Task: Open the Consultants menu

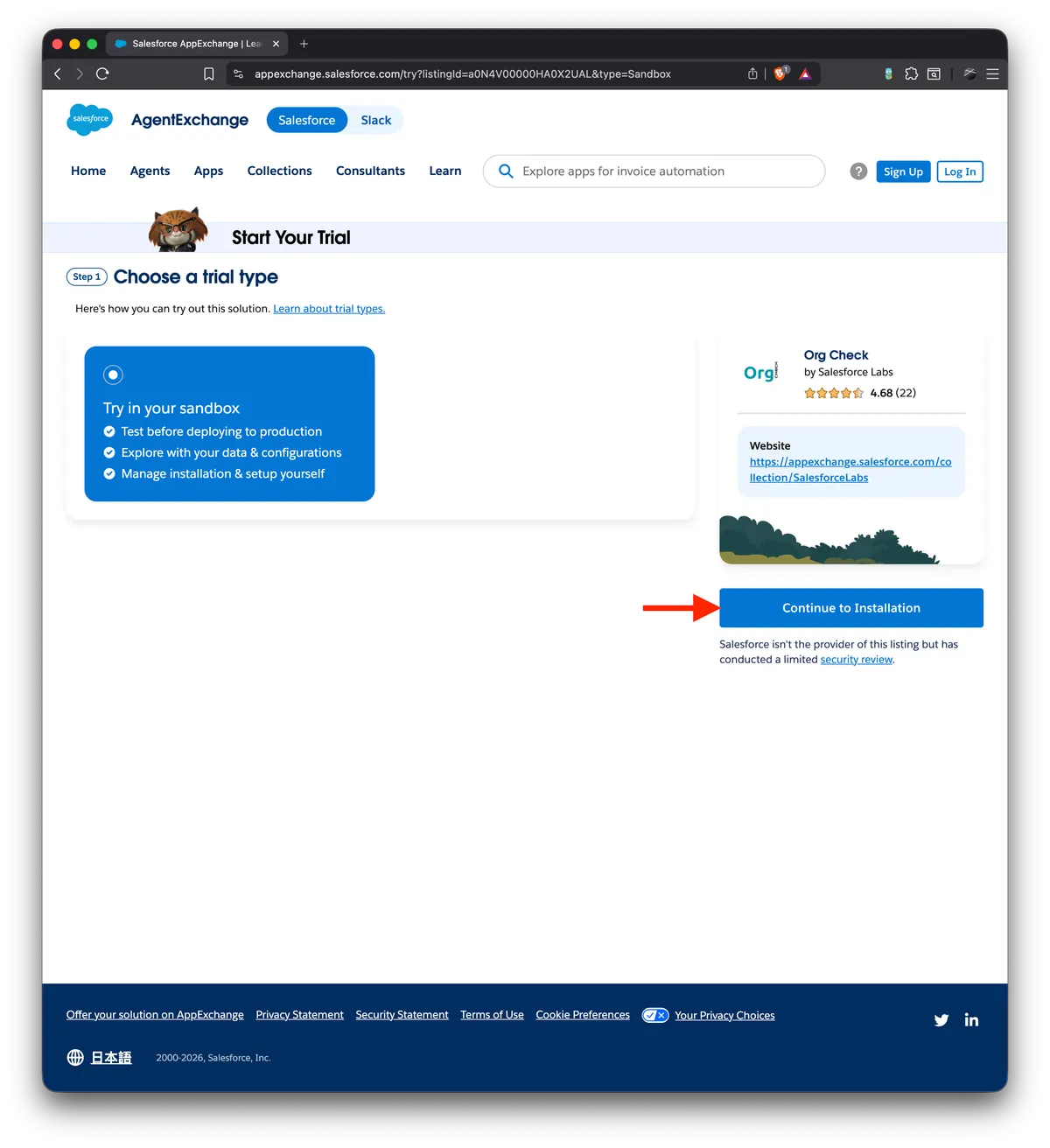Action: (370, 171)
